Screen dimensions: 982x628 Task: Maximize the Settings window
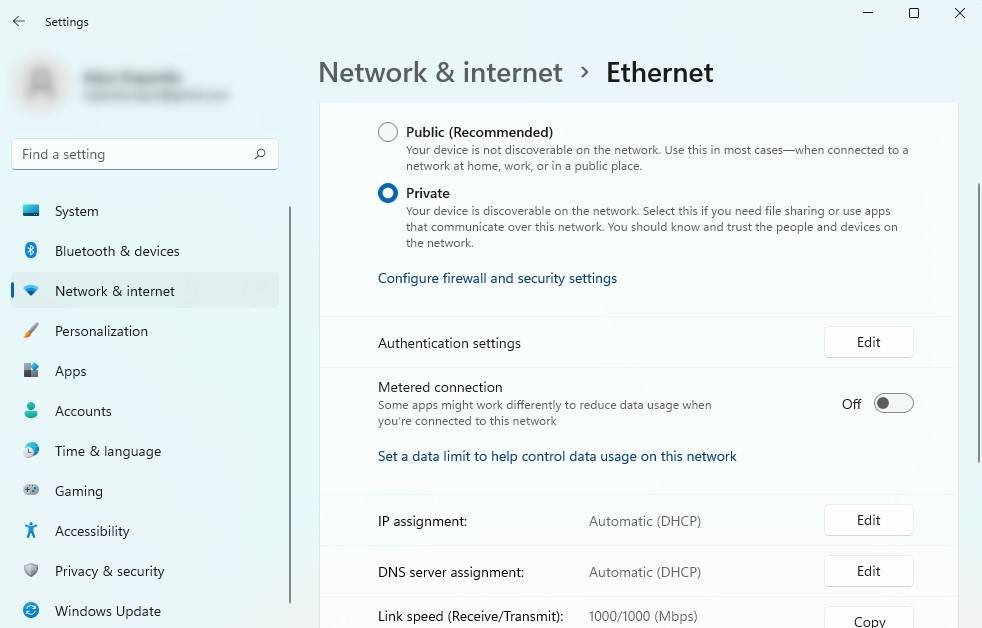tap(914, 13)
